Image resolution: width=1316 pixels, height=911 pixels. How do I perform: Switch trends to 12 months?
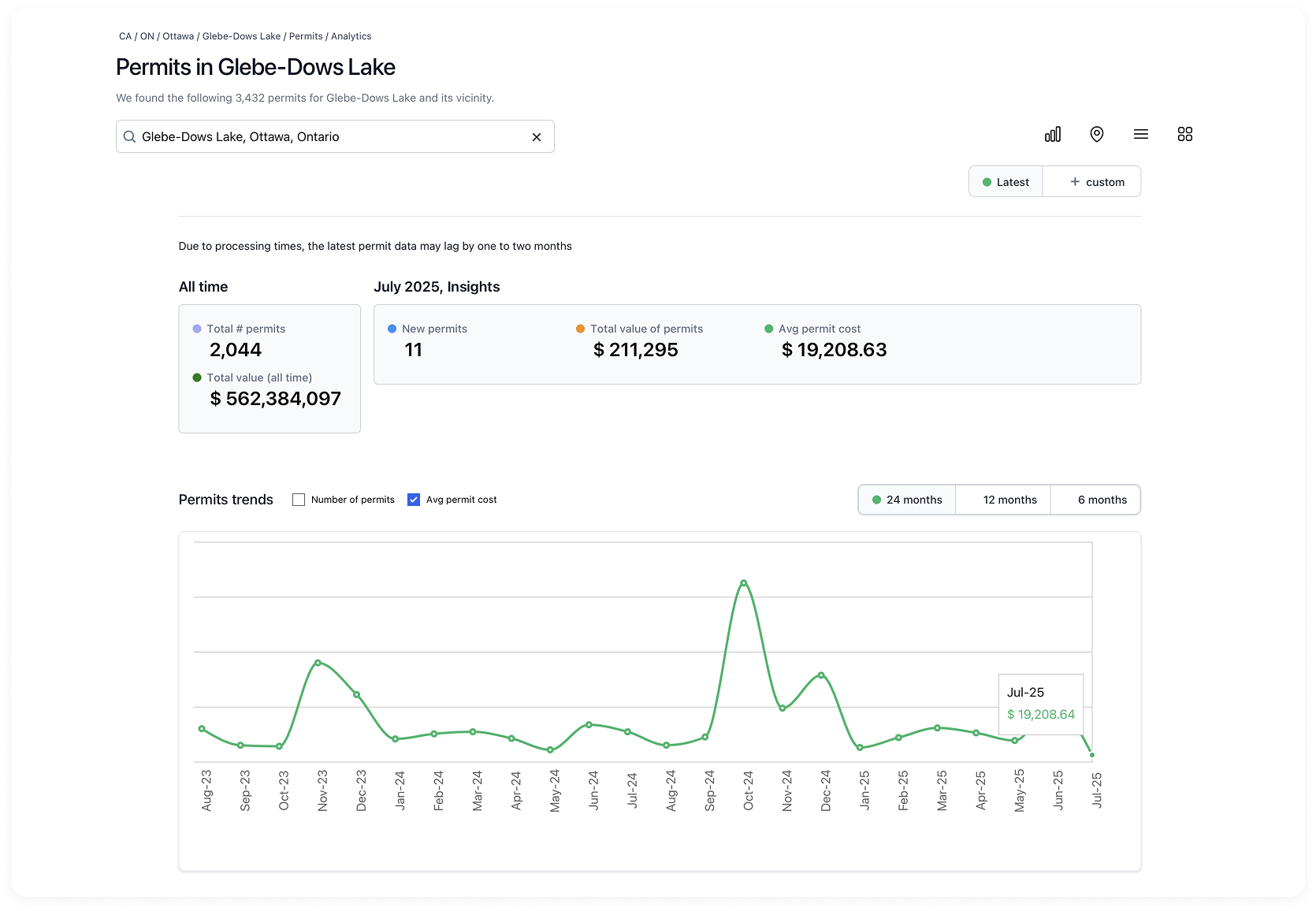point(1009,500)
